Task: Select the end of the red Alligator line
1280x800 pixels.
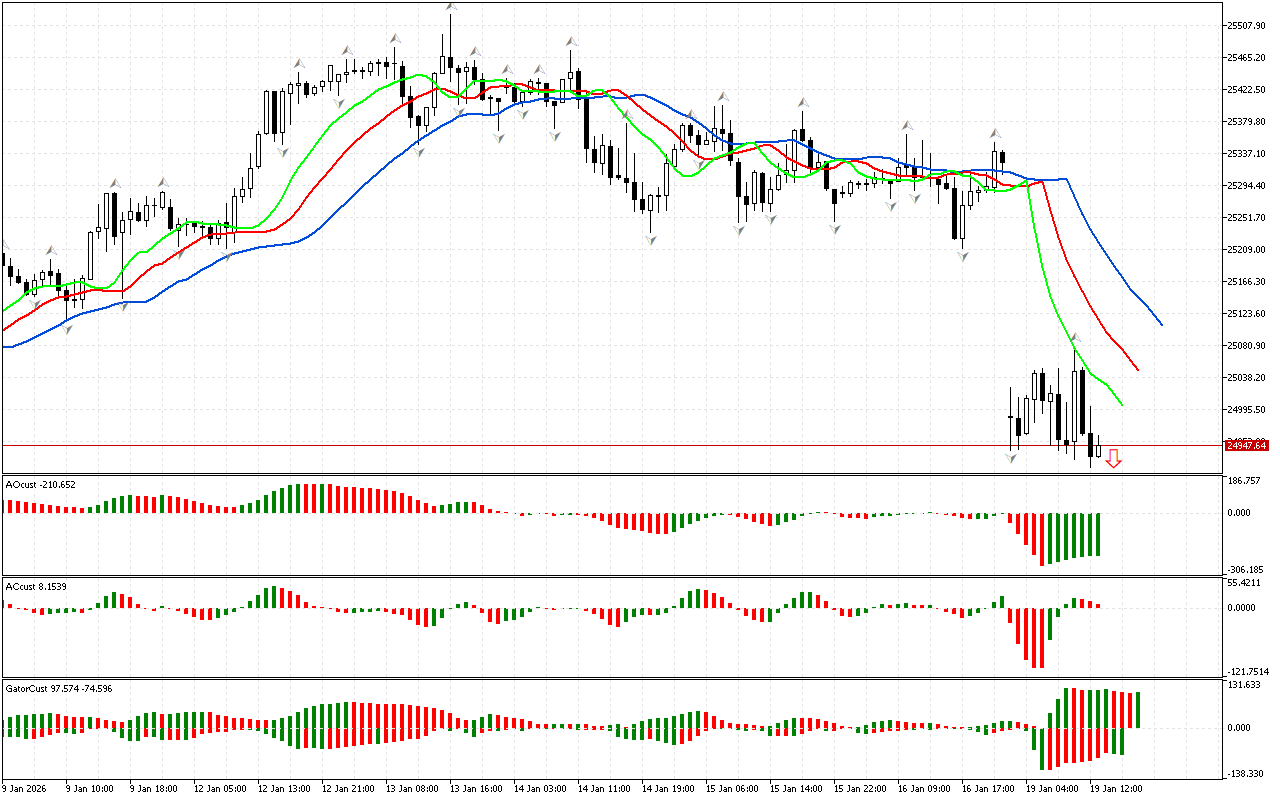Action: tap(1139, 370)
